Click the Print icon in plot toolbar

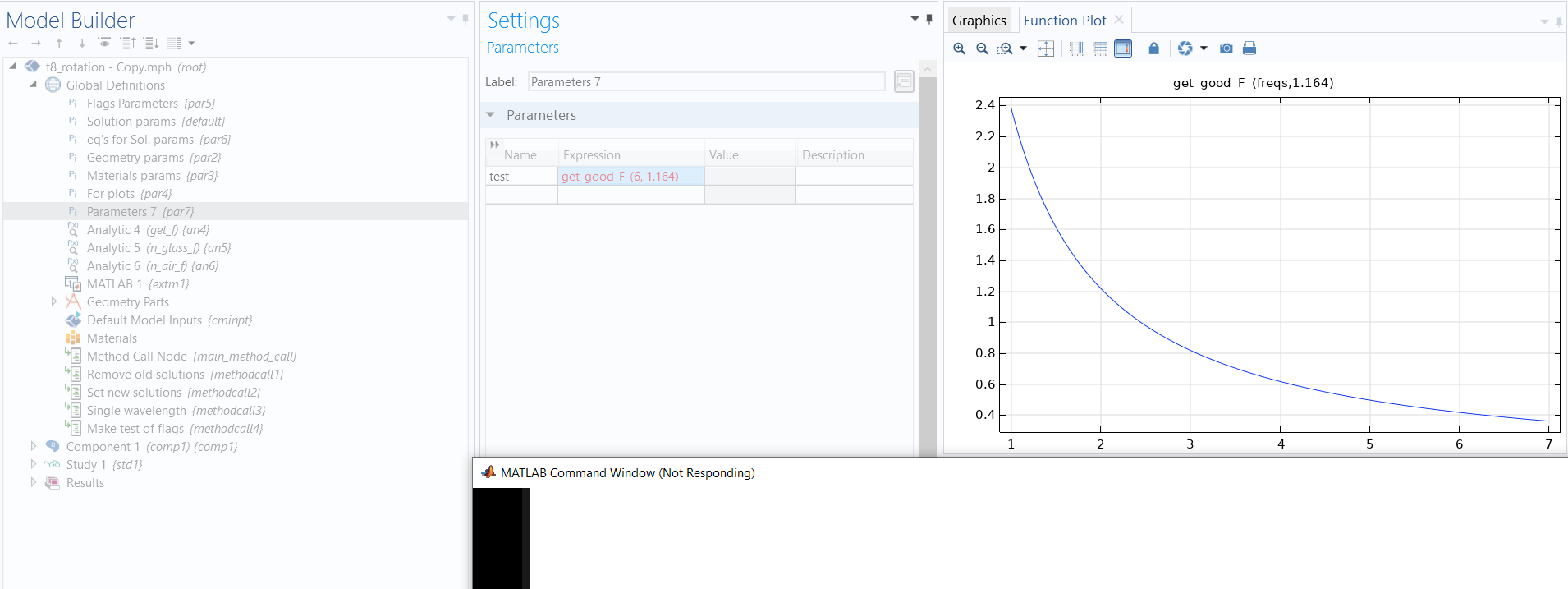point(1249,48)
